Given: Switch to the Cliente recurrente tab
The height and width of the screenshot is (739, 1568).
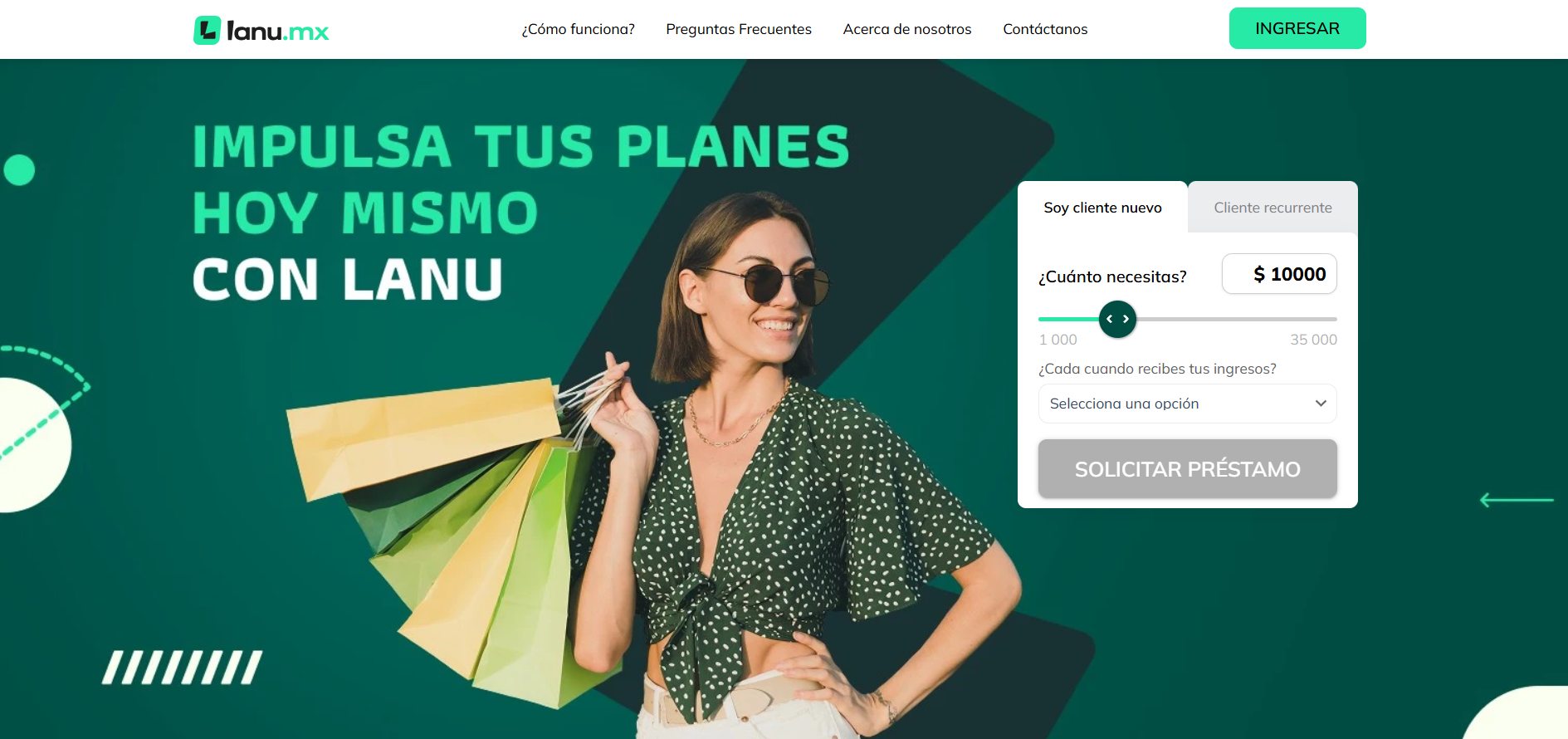Looking at the screenshot, I should [x=1272, y=208].
